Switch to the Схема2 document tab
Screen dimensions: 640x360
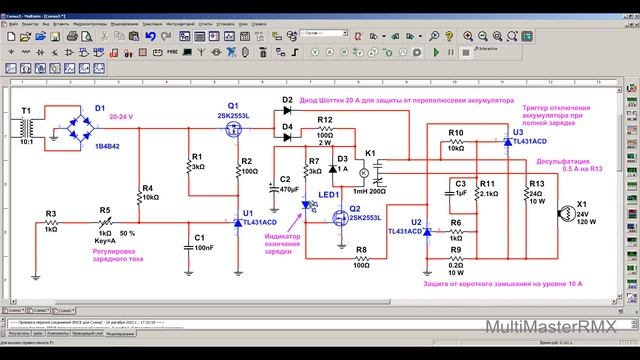[x=39, y=311]
